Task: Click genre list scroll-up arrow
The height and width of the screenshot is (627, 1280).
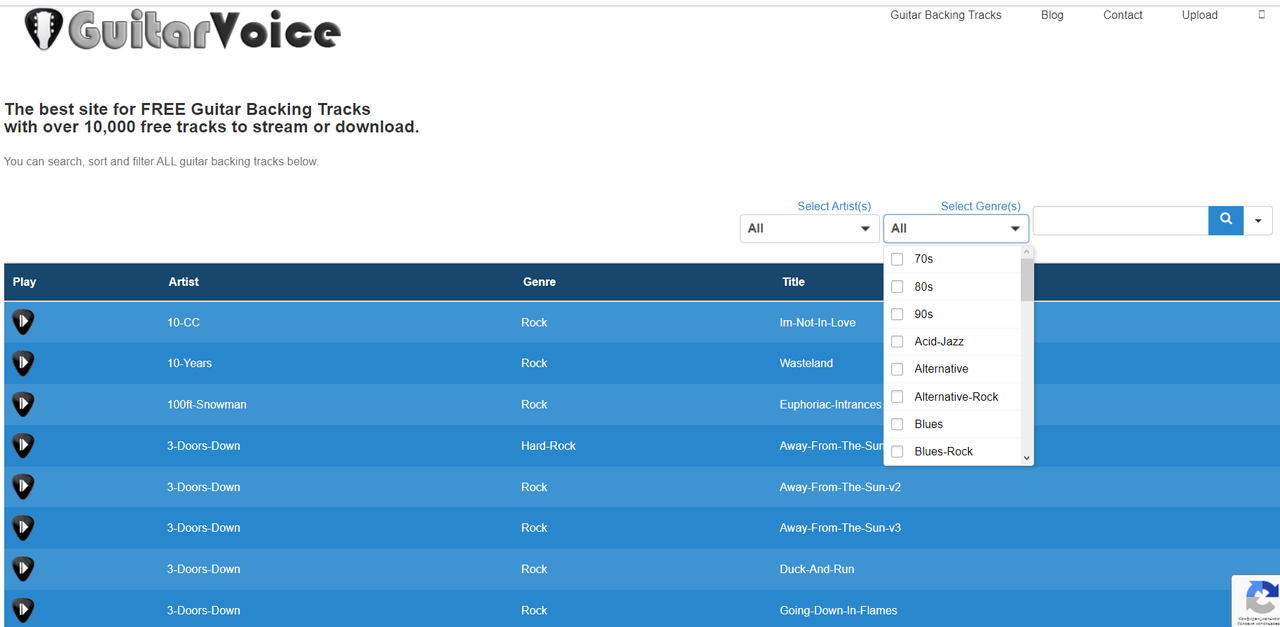Action: click(1027, 252)
